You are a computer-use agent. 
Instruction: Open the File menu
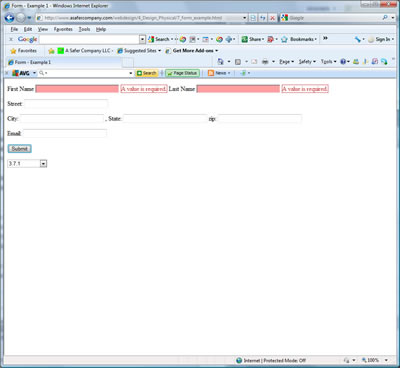(x=14, y=29)
